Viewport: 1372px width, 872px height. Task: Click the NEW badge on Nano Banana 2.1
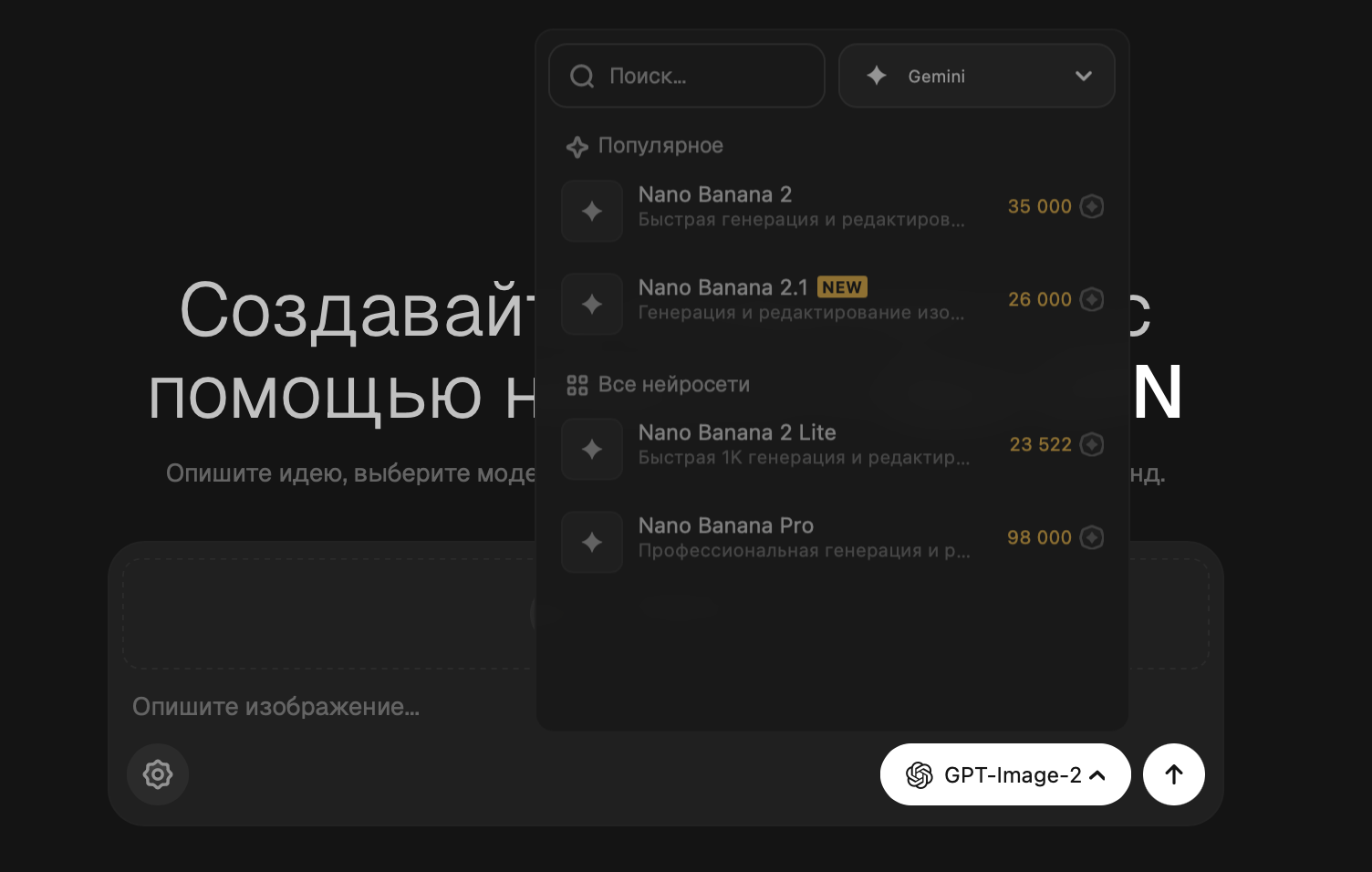(x=842, y=287)
